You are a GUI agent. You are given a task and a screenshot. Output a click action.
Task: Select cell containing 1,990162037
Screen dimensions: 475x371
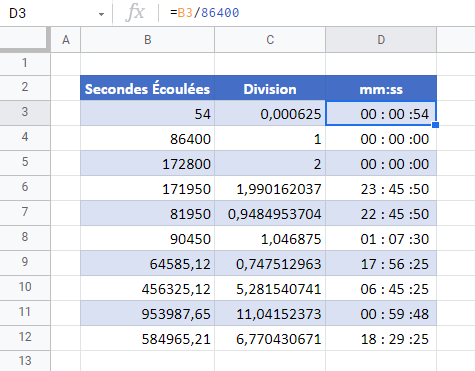click(x=270, y=188)
